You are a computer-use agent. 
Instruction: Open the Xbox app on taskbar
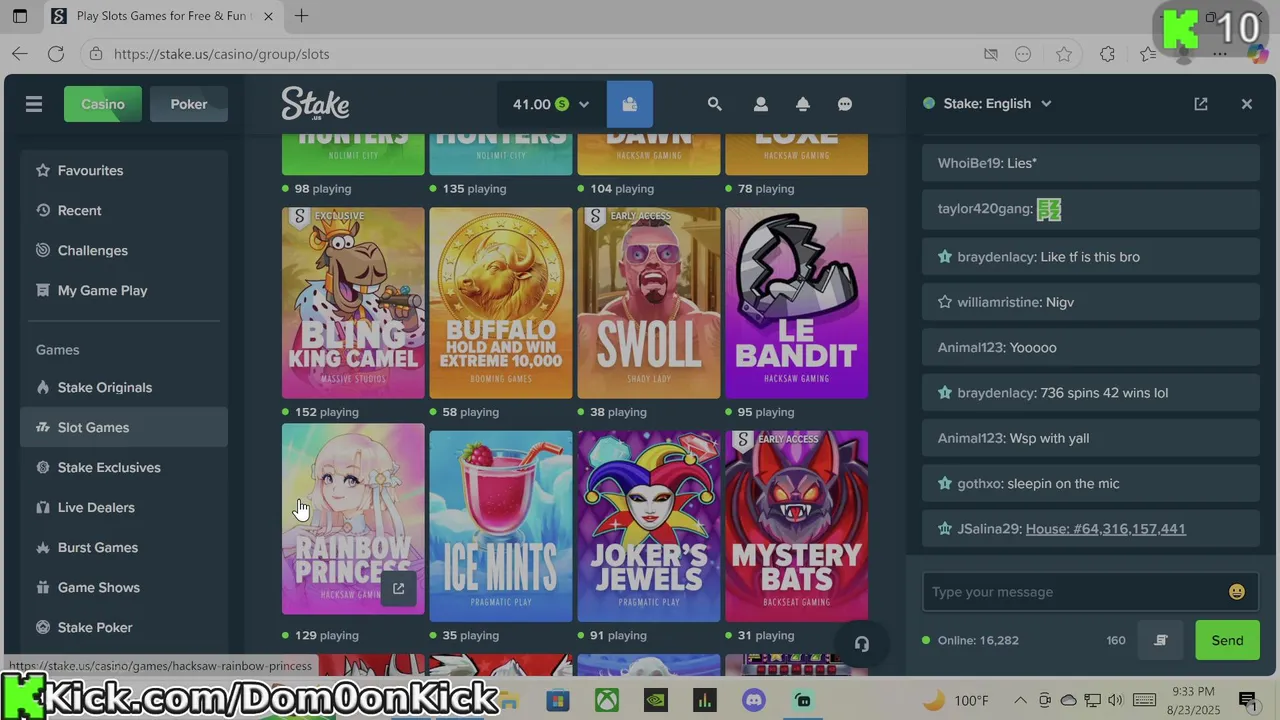(x=607, y=700)
